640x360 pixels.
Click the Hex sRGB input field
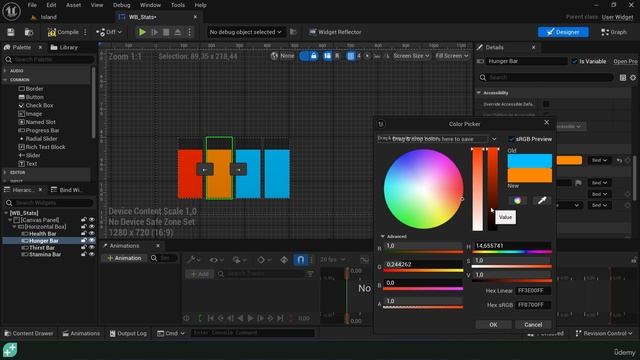click(x=533, y=305)
